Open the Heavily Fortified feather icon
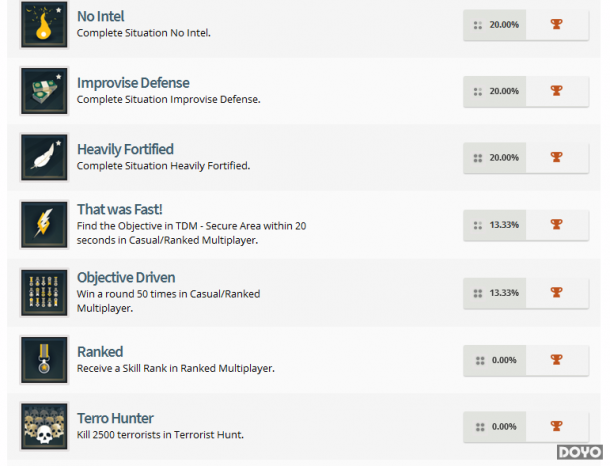 coord(44,158)
